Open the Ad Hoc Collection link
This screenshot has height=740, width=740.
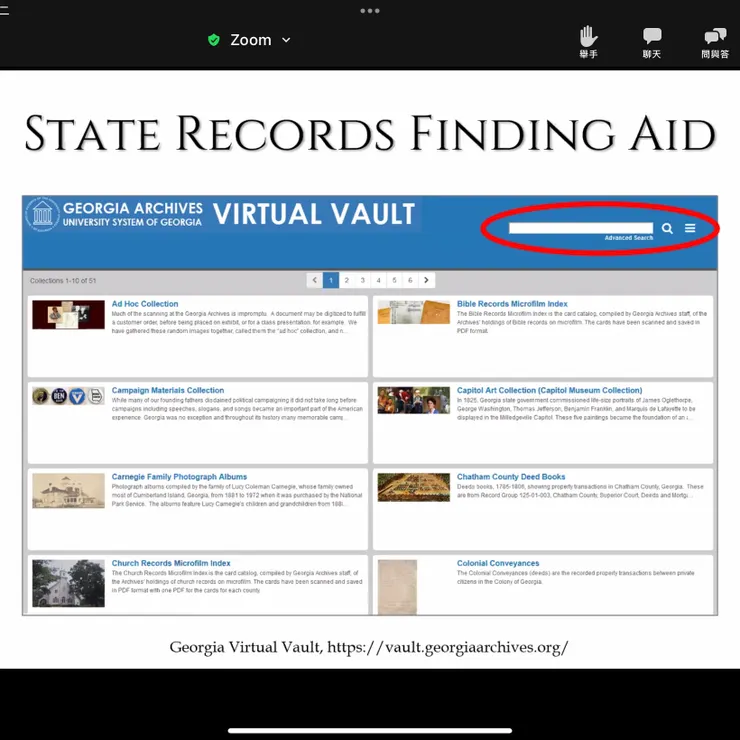point(145,304)
